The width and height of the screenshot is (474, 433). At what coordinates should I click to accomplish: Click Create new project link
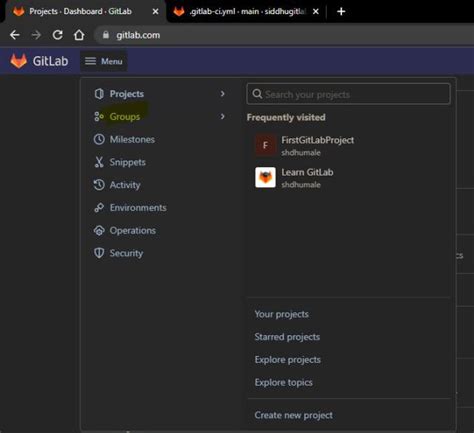click(293, 415)
